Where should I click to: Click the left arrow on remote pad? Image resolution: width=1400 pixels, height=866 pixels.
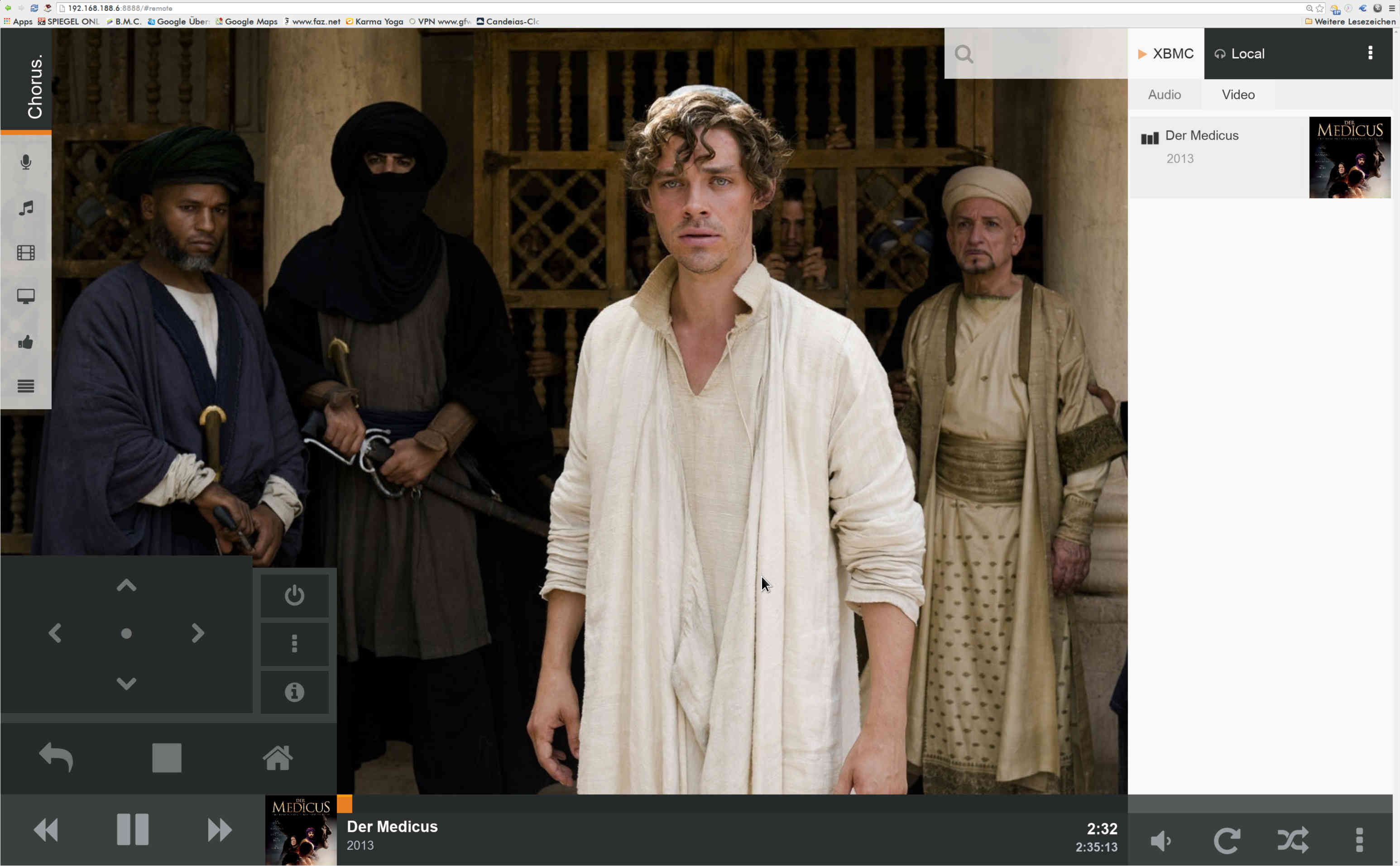click(55, 633)
